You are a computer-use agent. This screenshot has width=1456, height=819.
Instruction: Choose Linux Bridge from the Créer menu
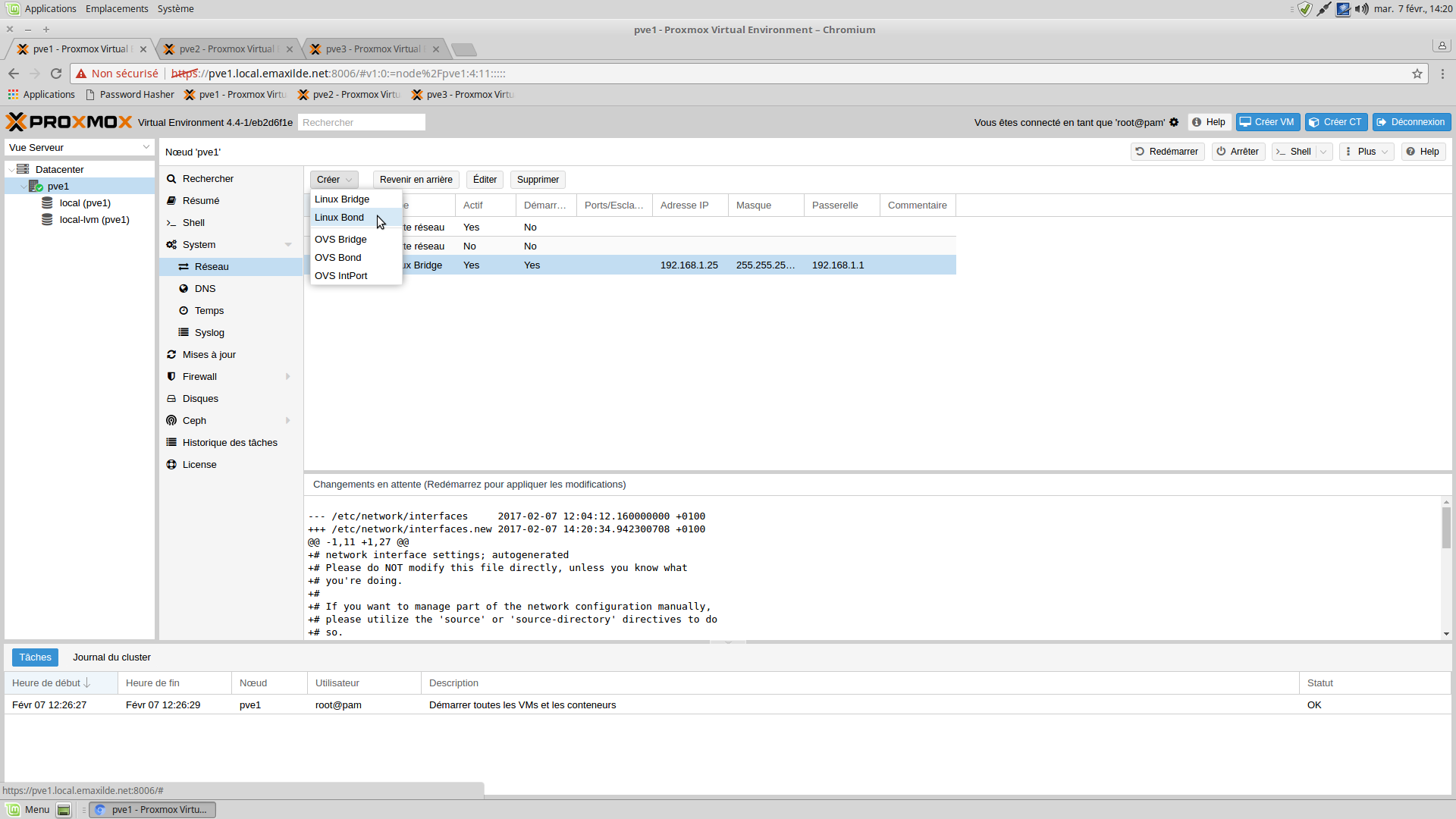(x=356, y=199)
